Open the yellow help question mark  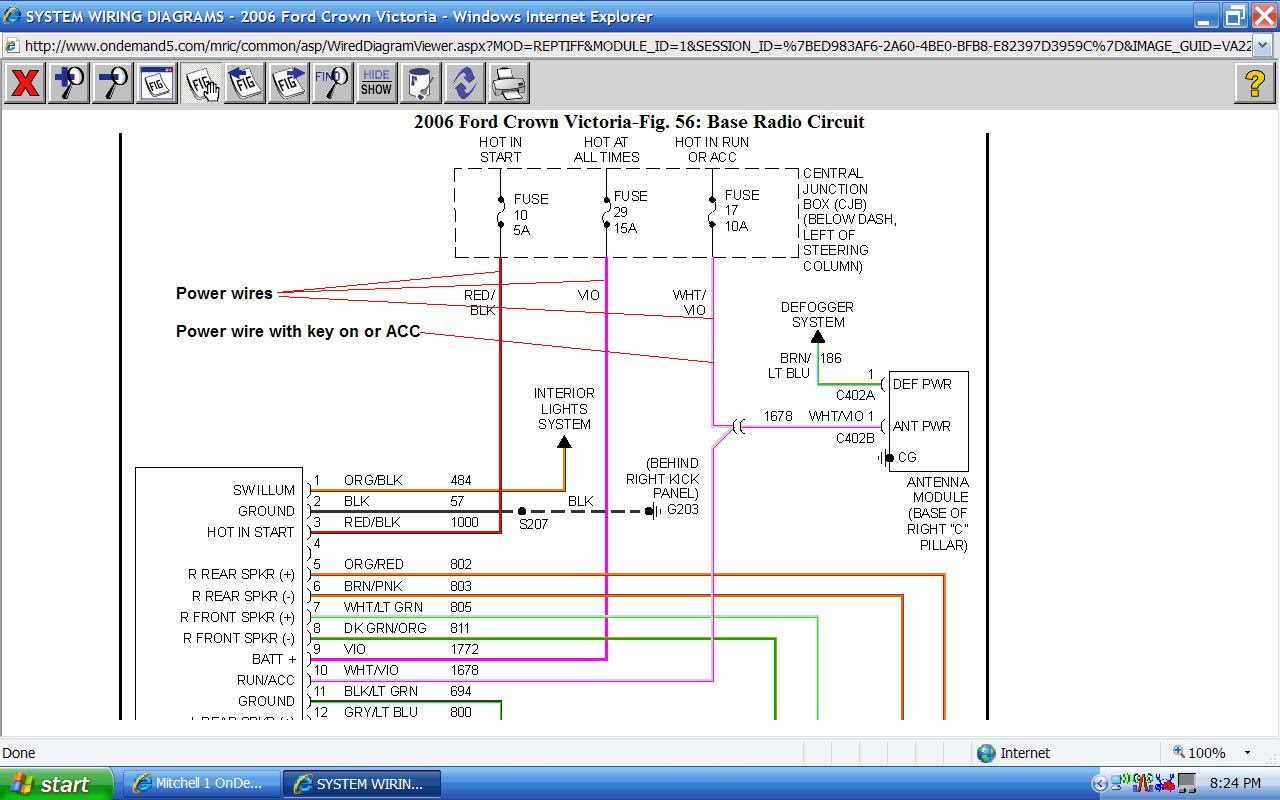(1255, 83)
